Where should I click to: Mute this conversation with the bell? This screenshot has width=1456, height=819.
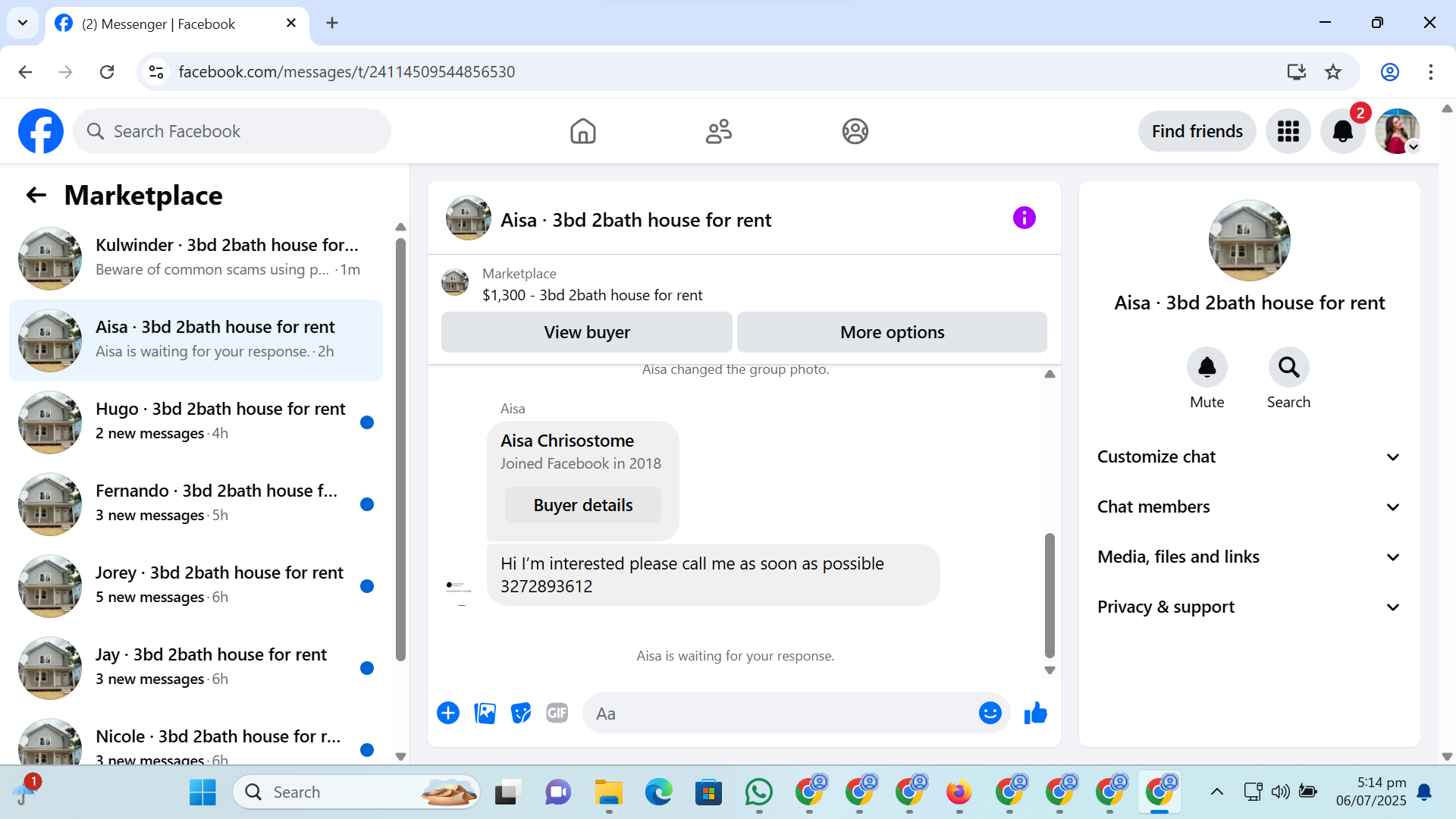coord(1207,367)
